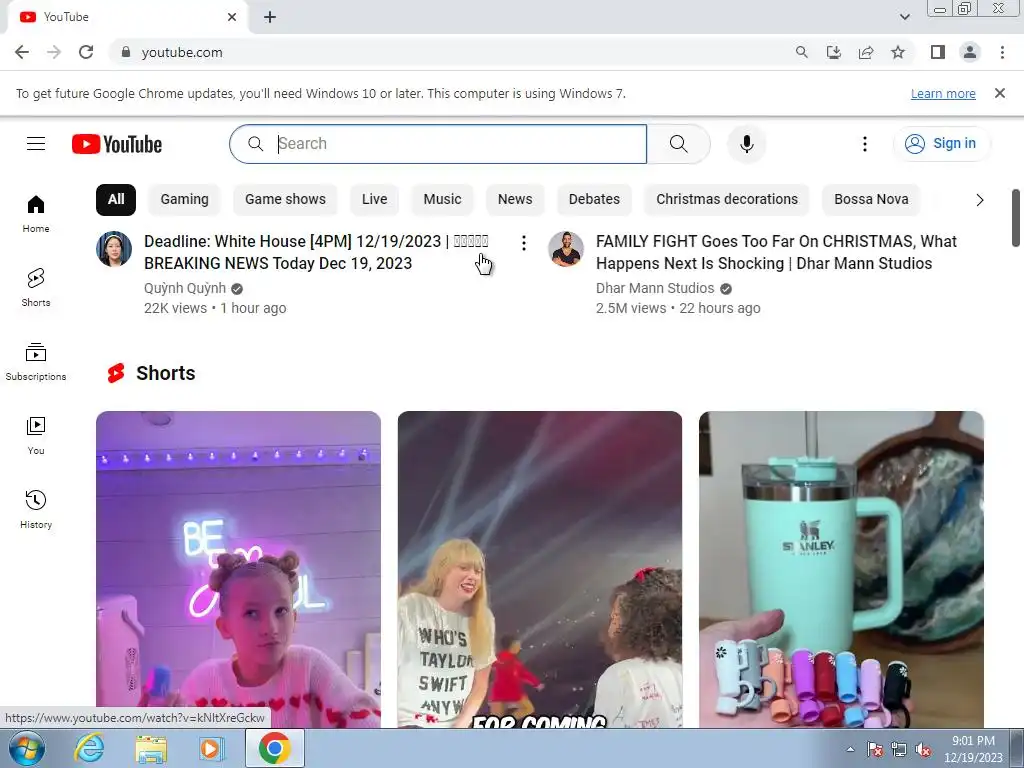Launch Internet Explorer from the taskbar
This screenshot has height=768, width=1024.
click(x=89, y=748)
